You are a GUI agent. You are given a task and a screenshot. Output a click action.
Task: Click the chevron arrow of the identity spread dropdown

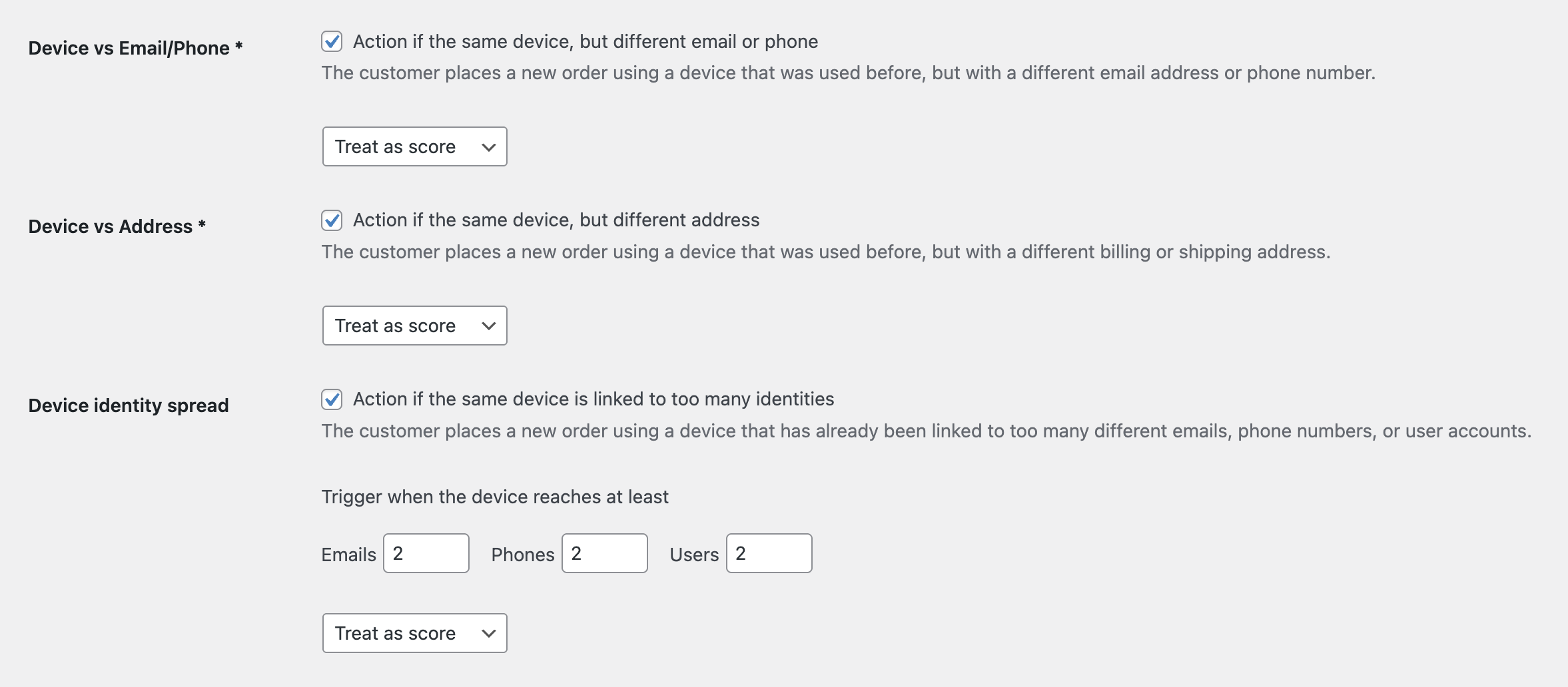489,634
